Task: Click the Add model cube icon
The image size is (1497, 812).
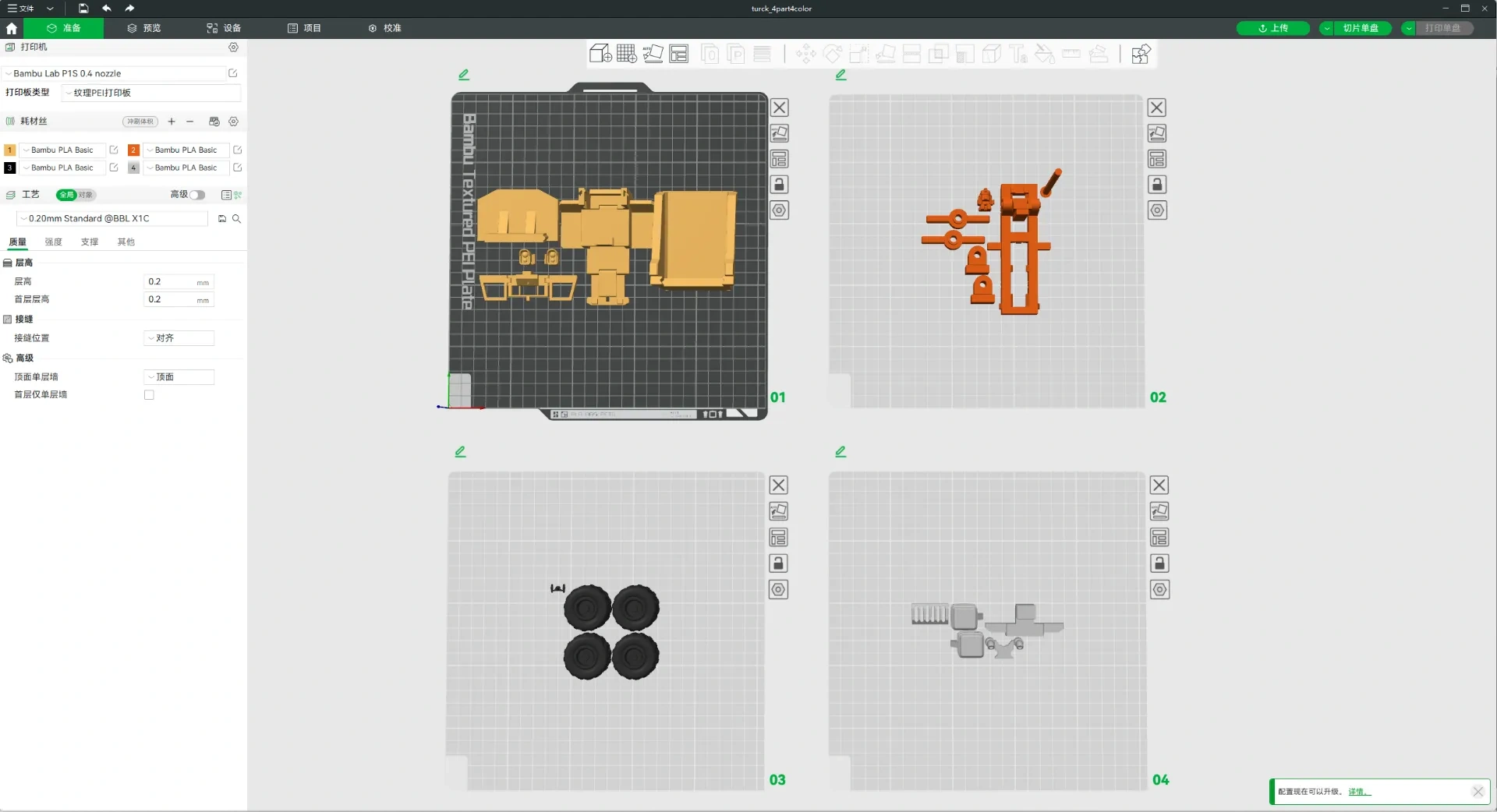Action: (x=600, y=54)
